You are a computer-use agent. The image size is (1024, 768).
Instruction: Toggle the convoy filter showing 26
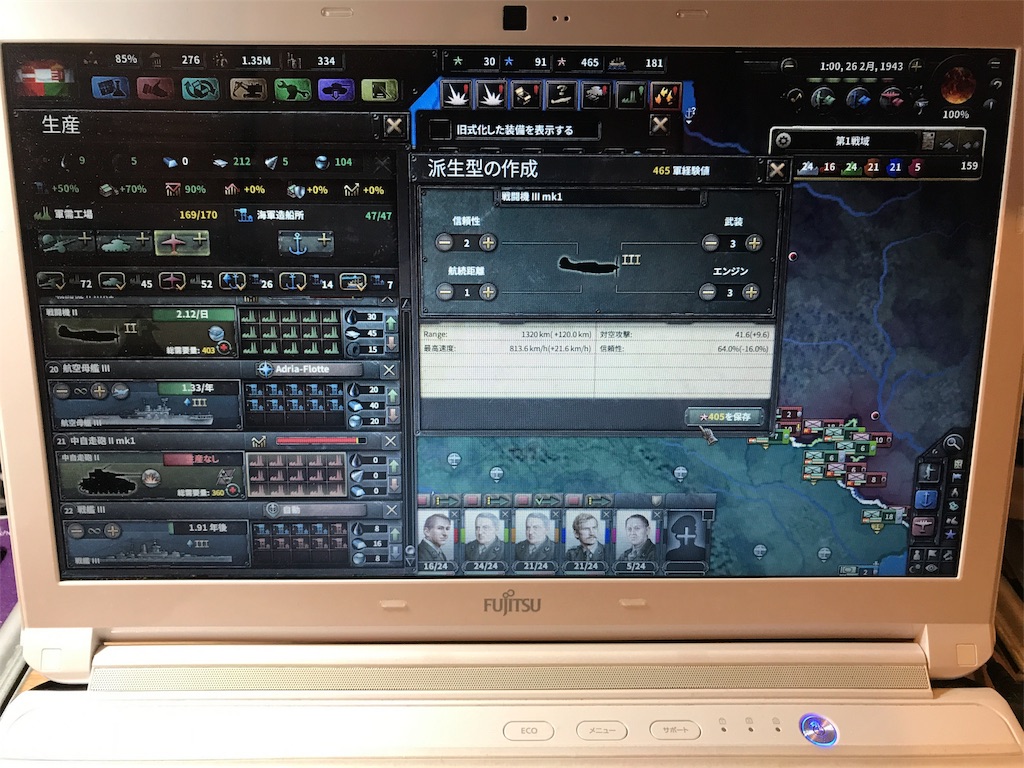(232, 281)
